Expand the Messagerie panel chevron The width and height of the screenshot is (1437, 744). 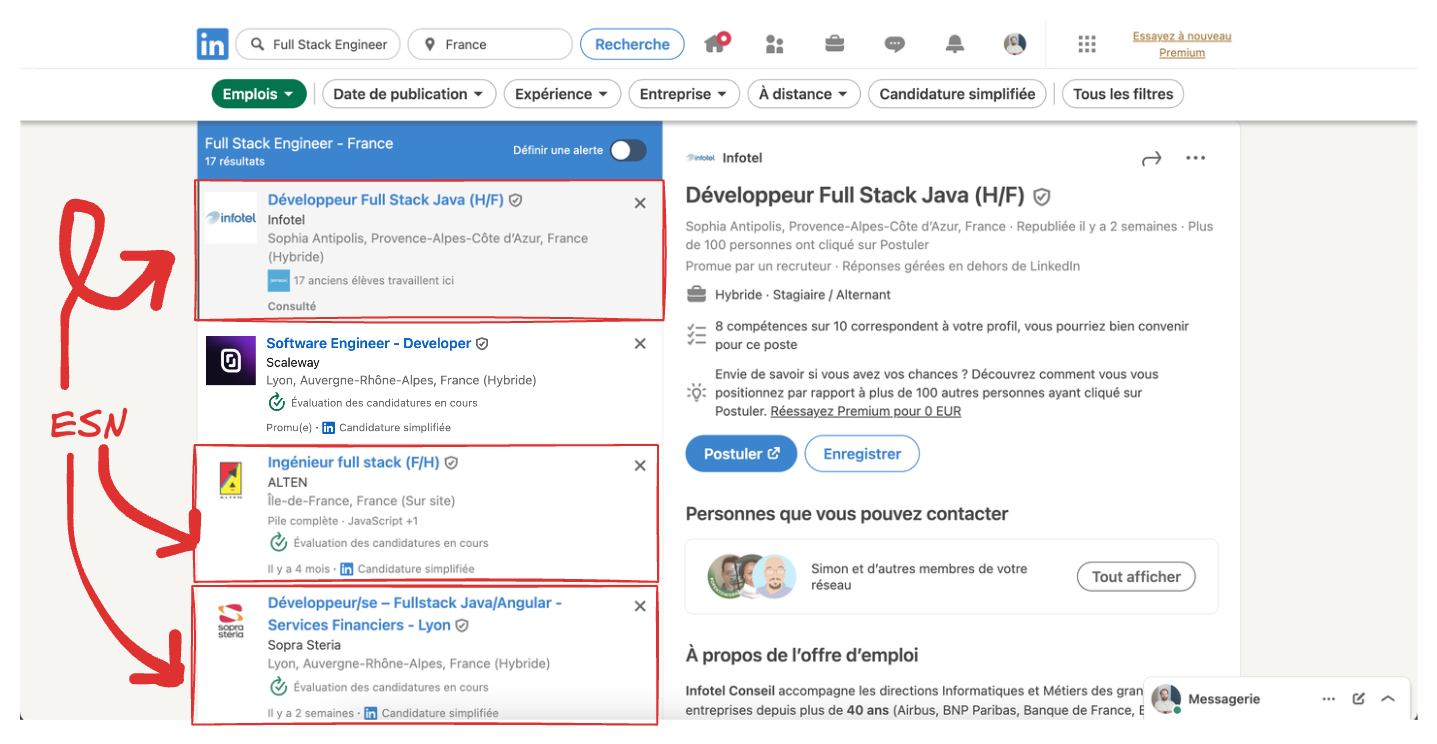1388,699
